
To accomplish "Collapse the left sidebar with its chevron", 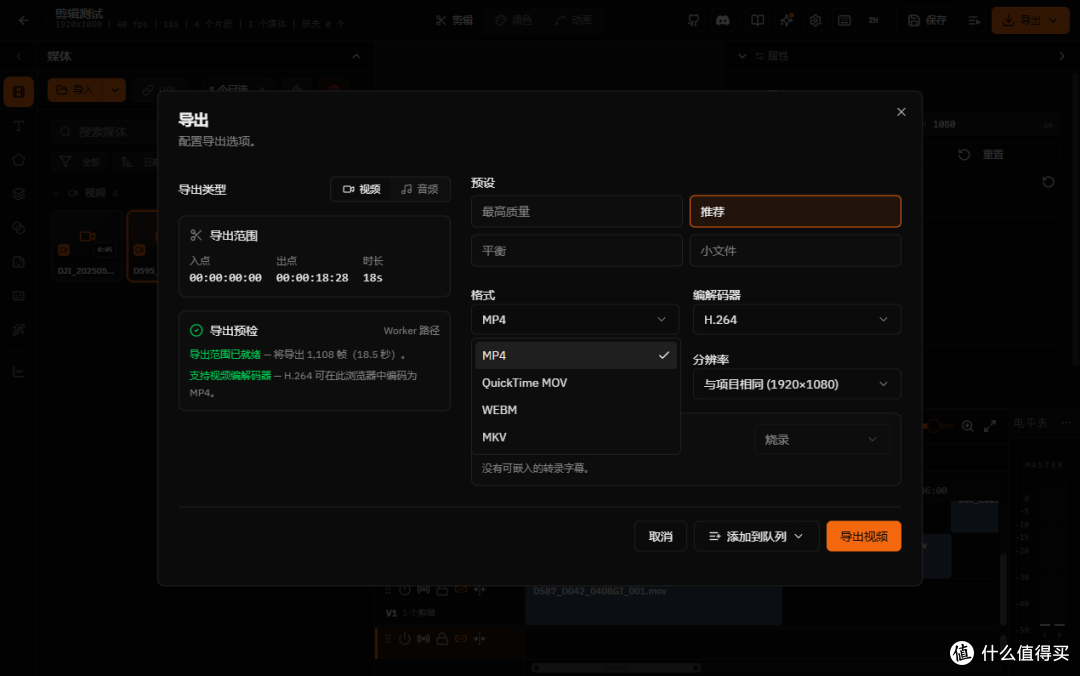I will coord(19,57).
